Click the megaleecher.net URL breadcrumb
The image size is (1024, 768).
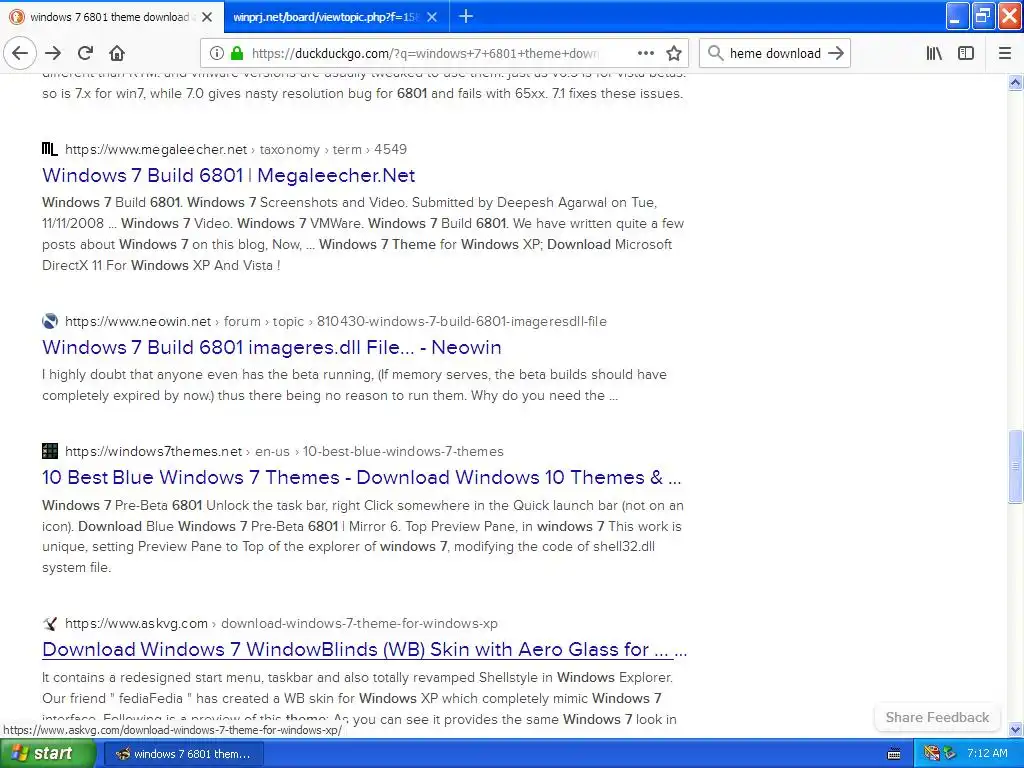coord(236,149)
